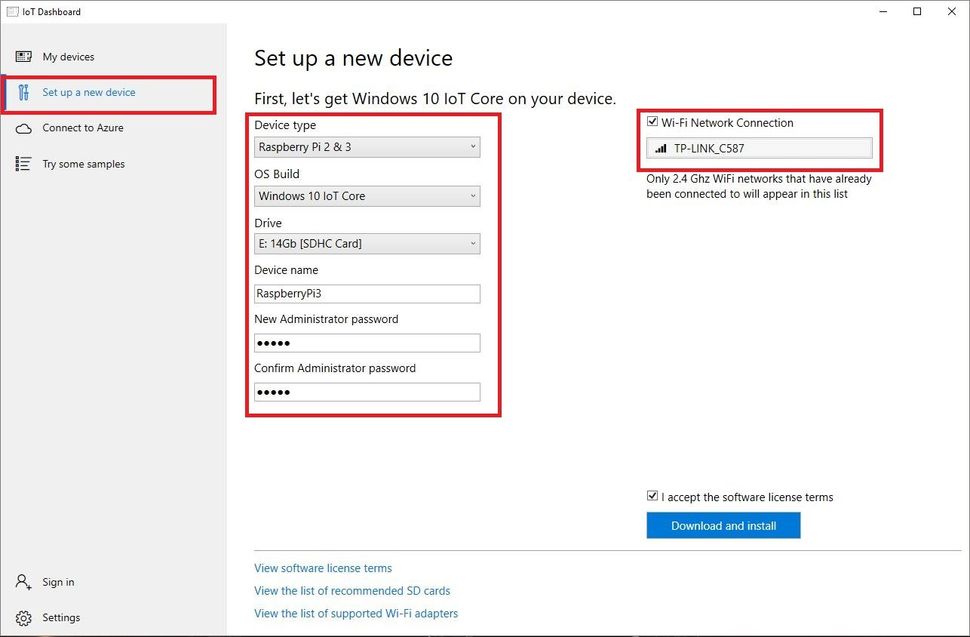Open Settings via the gear icon
Viewport: 970px width, 637px height.
click(23, 617)
